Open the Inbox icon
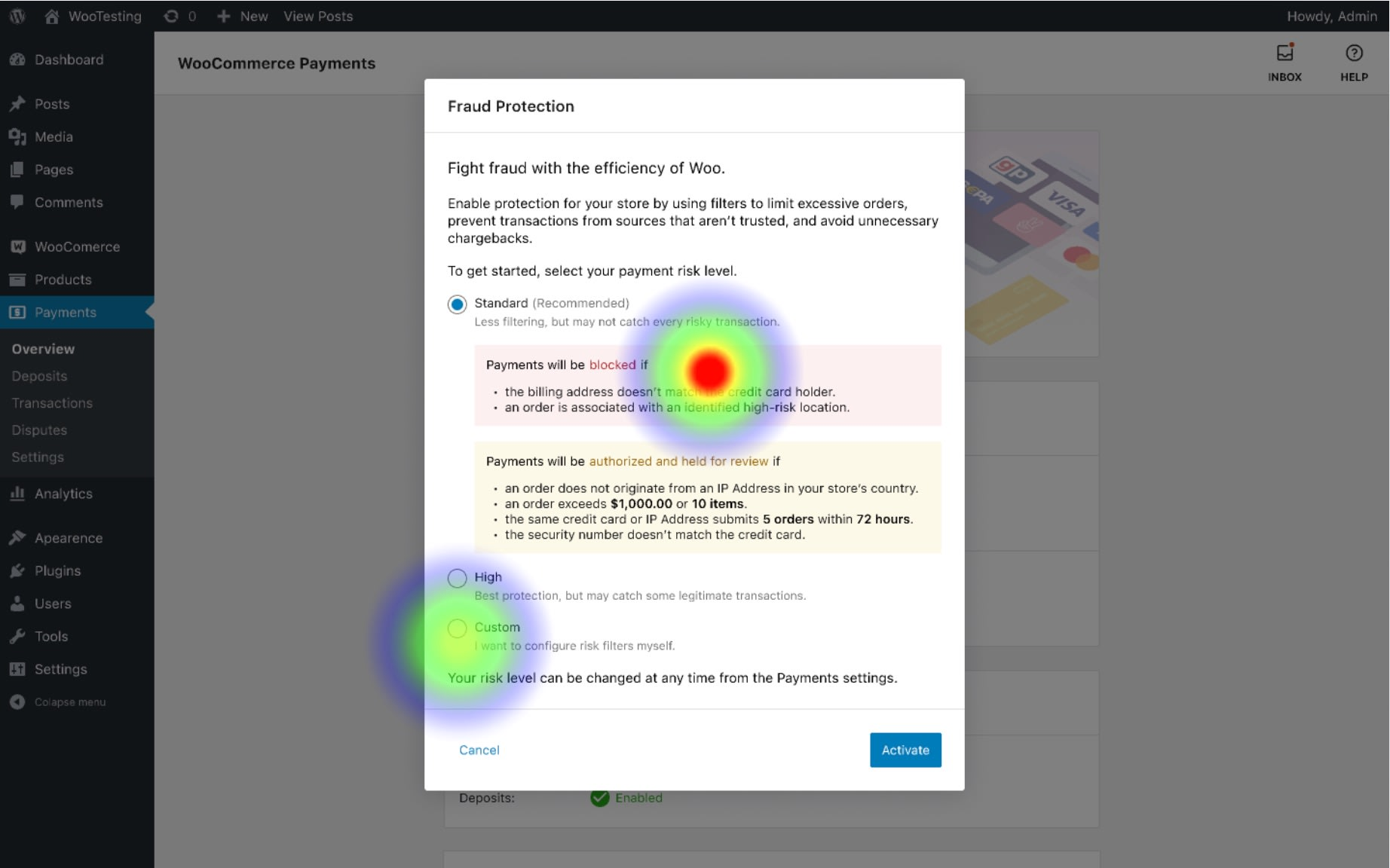This screenshot has height=868, width=1390. click(x=1284, y=52)
